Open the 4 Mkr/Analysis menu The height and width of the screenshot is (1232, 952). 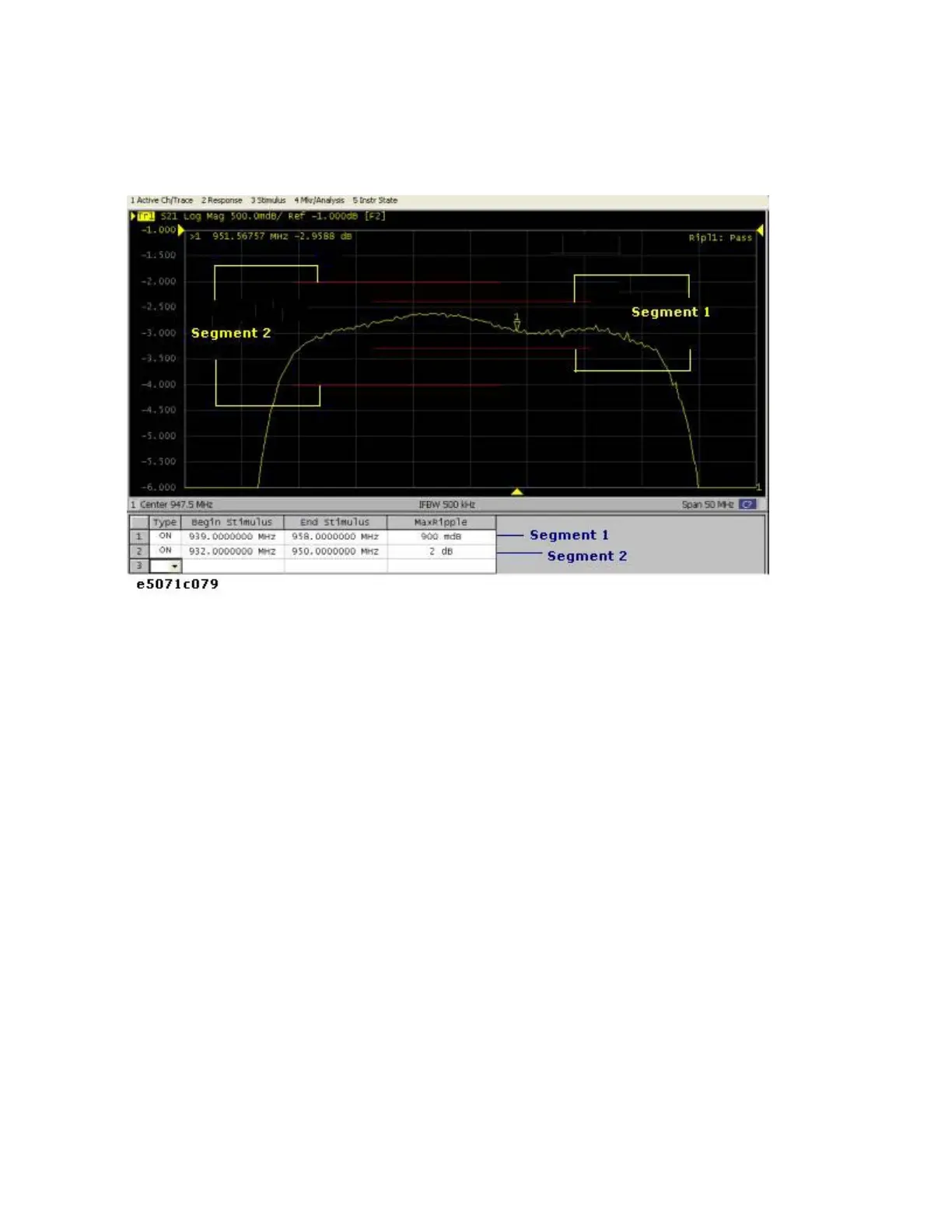click(320, 201)
